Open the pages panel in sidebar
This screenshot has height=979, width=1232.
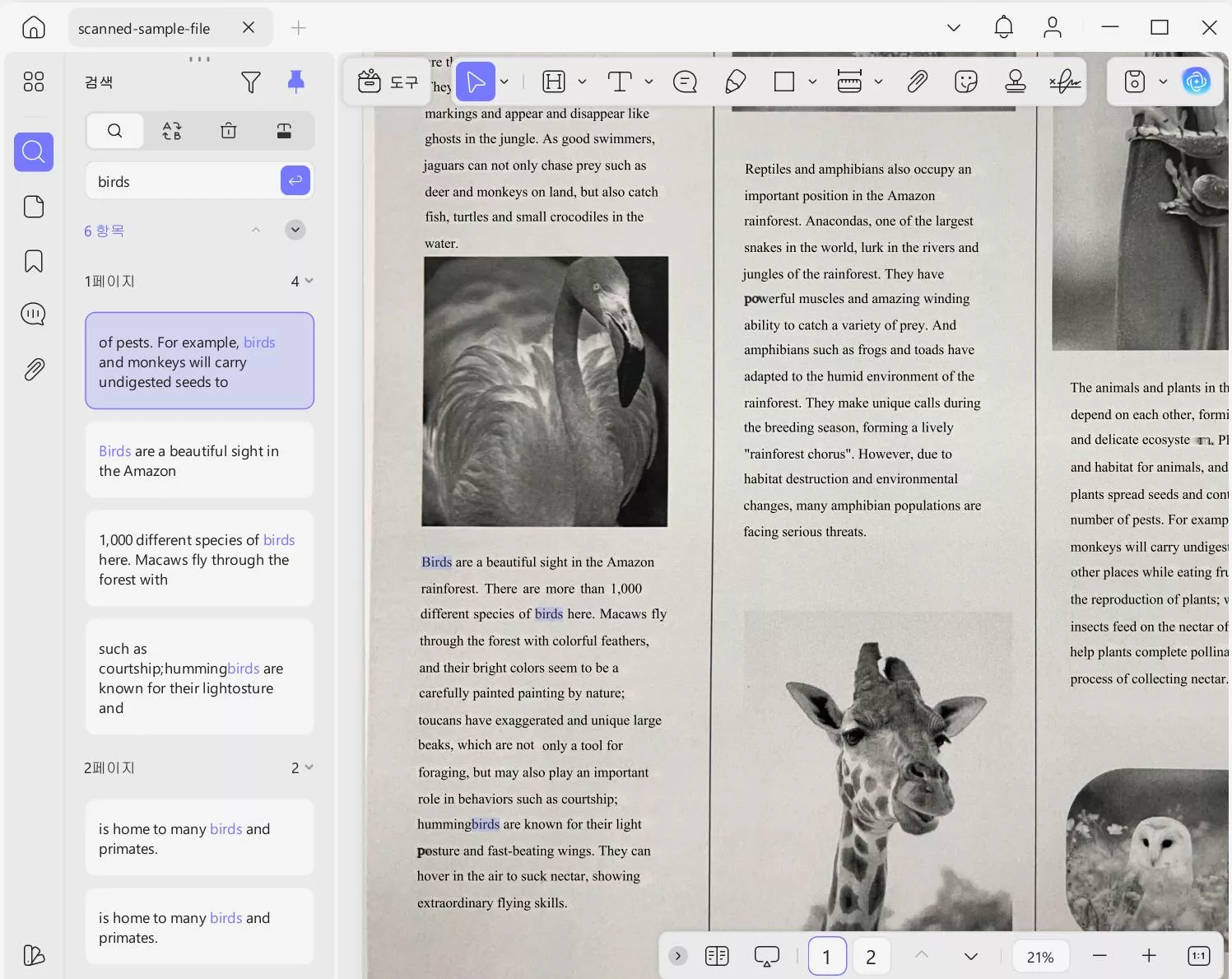(x=34, y=207)
